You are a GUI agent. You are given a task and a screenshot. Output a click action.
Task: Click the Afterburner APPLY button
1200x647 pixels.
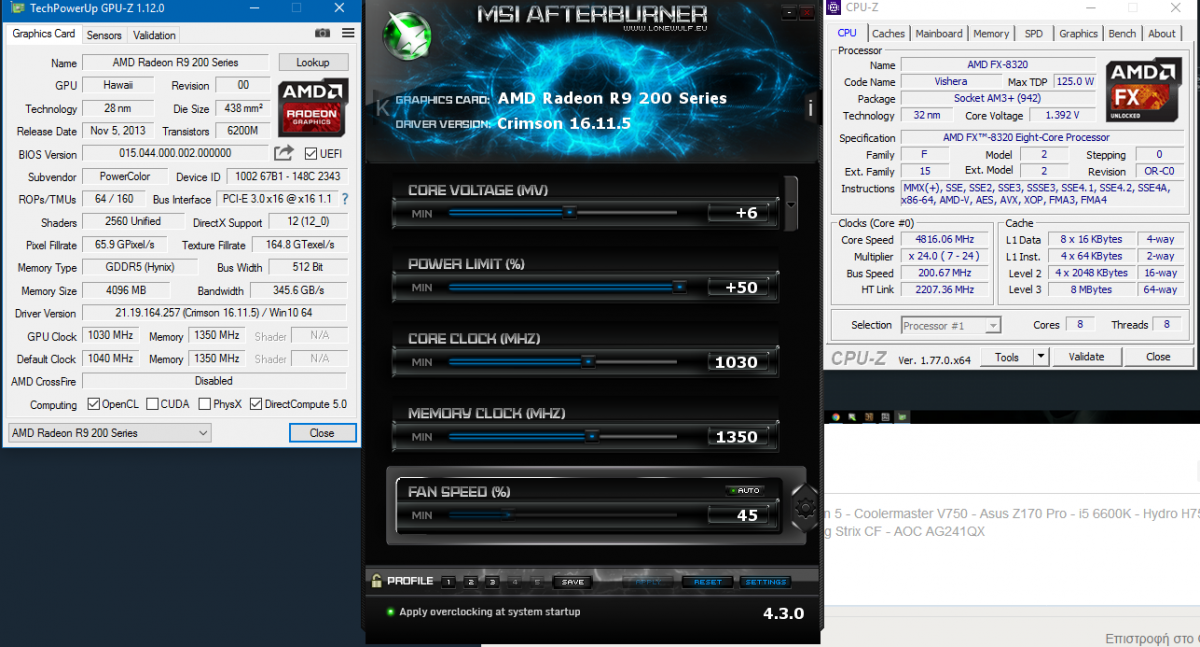coord(647,582)
